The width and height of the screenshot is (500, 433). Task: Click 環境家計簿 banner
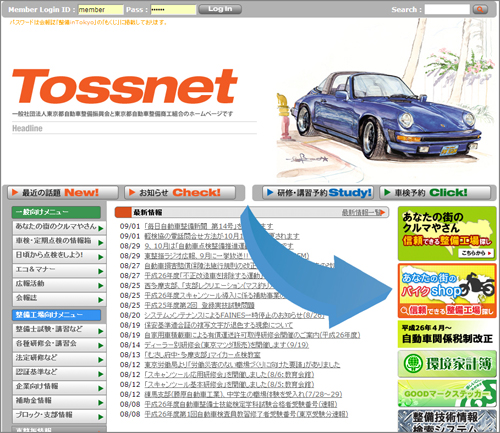pos(447,364)
